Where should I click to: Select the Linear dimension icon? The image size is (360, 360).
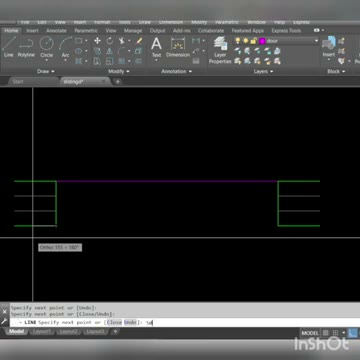pyautogui.click(x=196, y=41)
